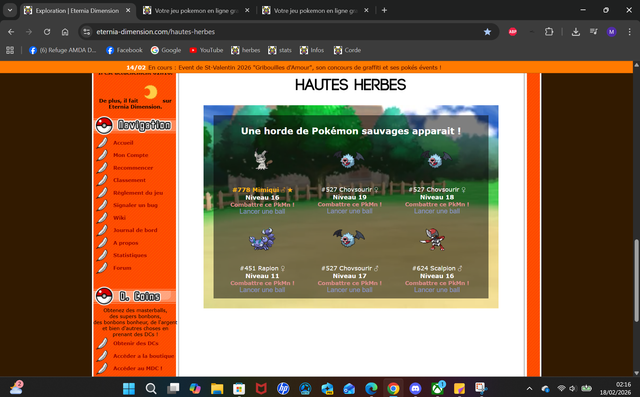640x397 pixels.
Task: Open the downloads panel
Action: (x=576, y=32)
